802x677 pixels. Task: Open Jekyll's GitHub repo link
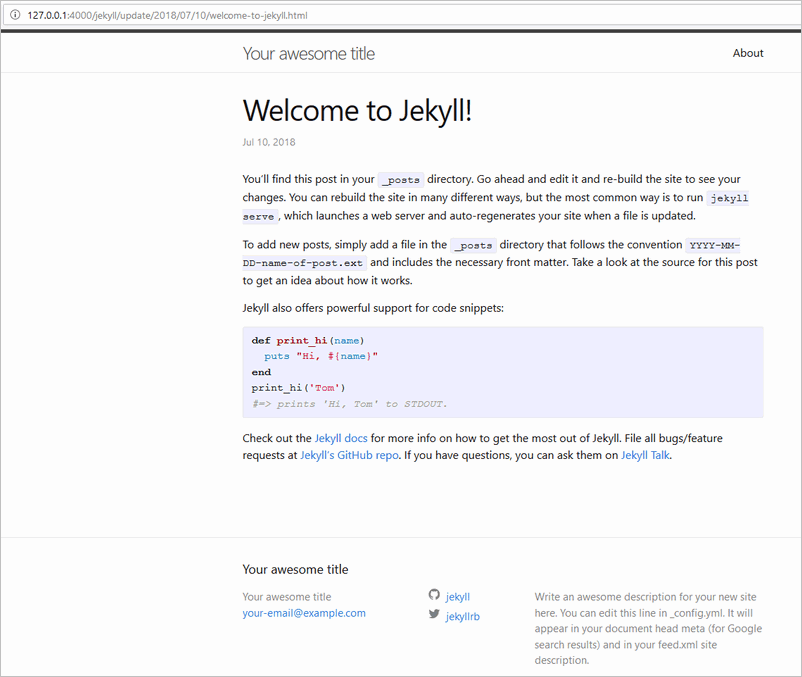coord(349,455)
